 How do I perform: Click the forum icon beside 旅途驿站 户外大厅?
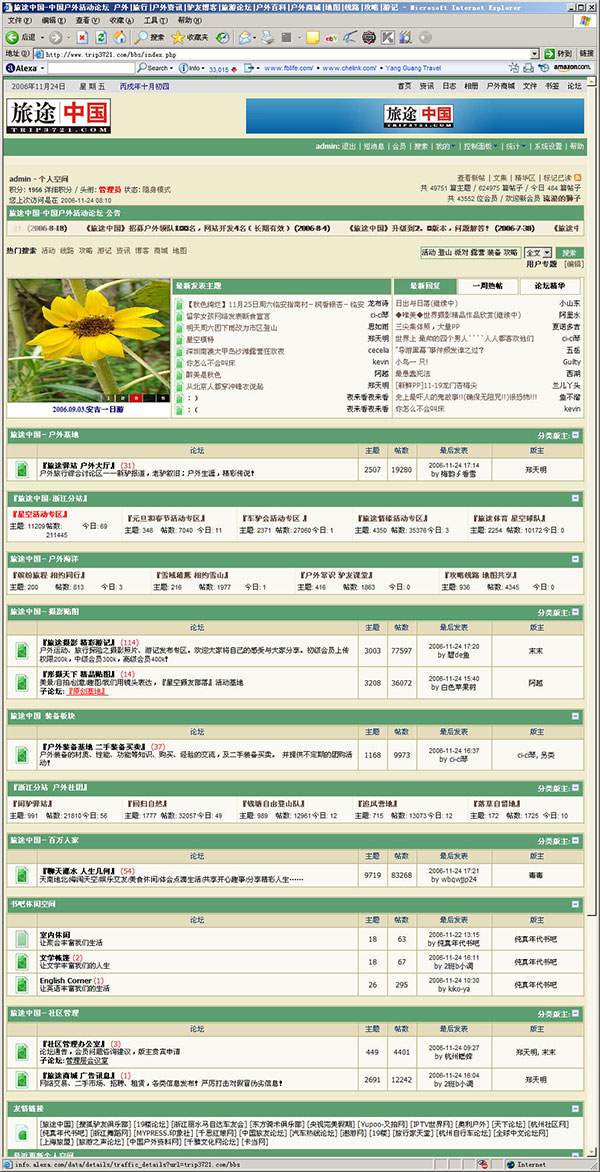pos(22,469)
